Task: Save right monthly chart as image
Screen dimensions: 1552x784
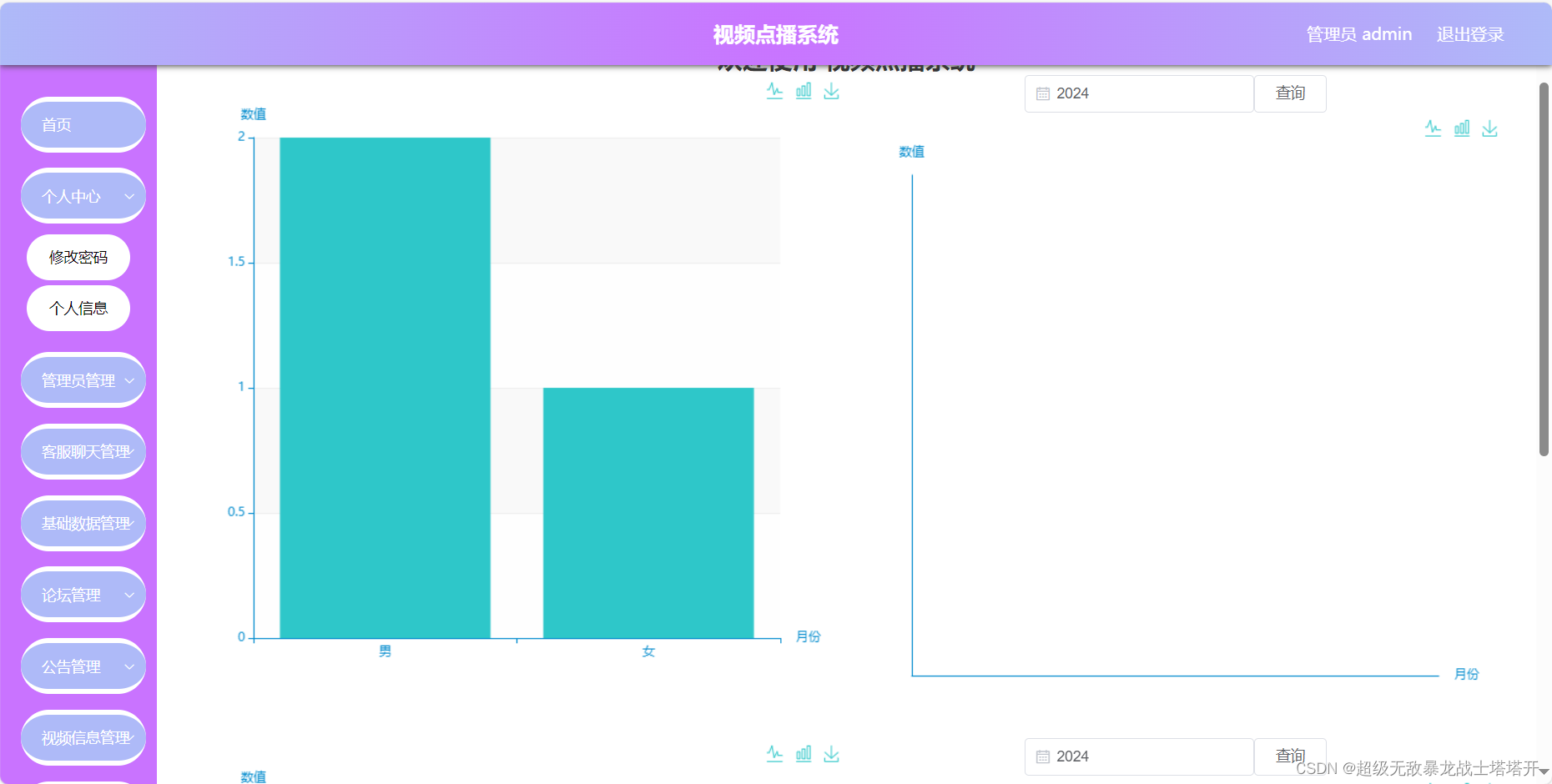Action: 1489,128
